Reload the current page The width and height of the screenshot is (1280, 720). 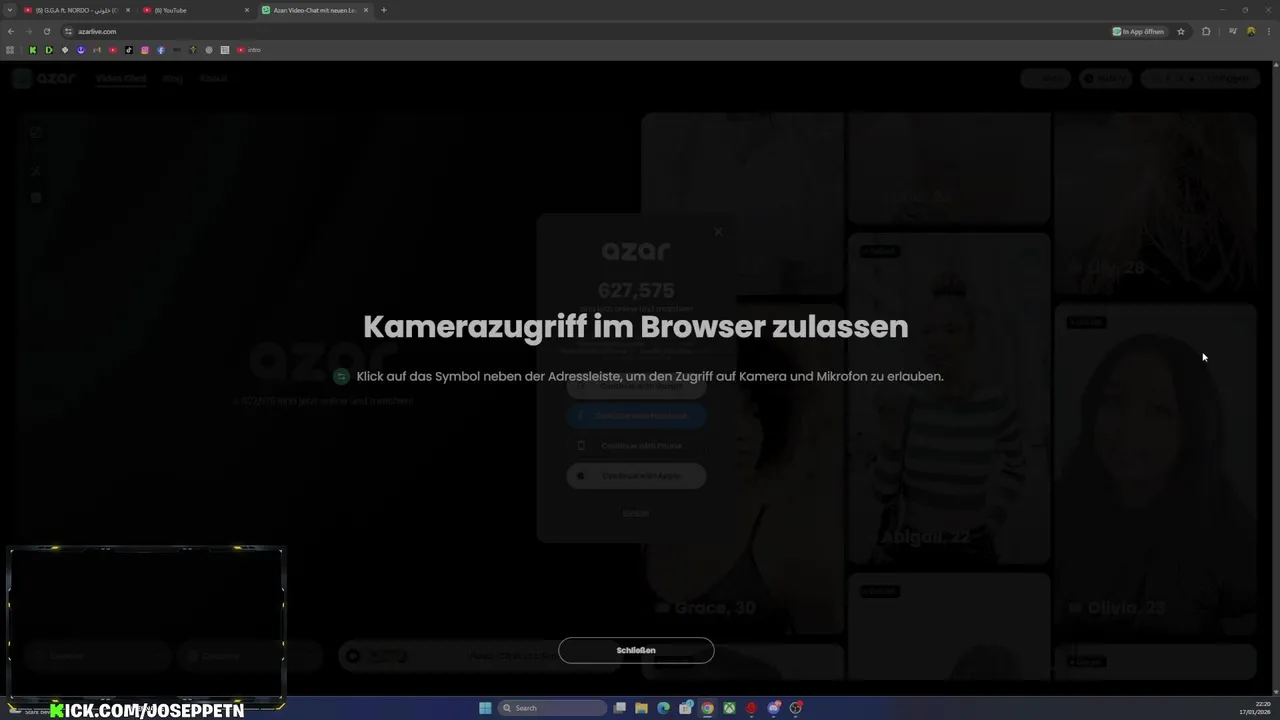[47, 31]
